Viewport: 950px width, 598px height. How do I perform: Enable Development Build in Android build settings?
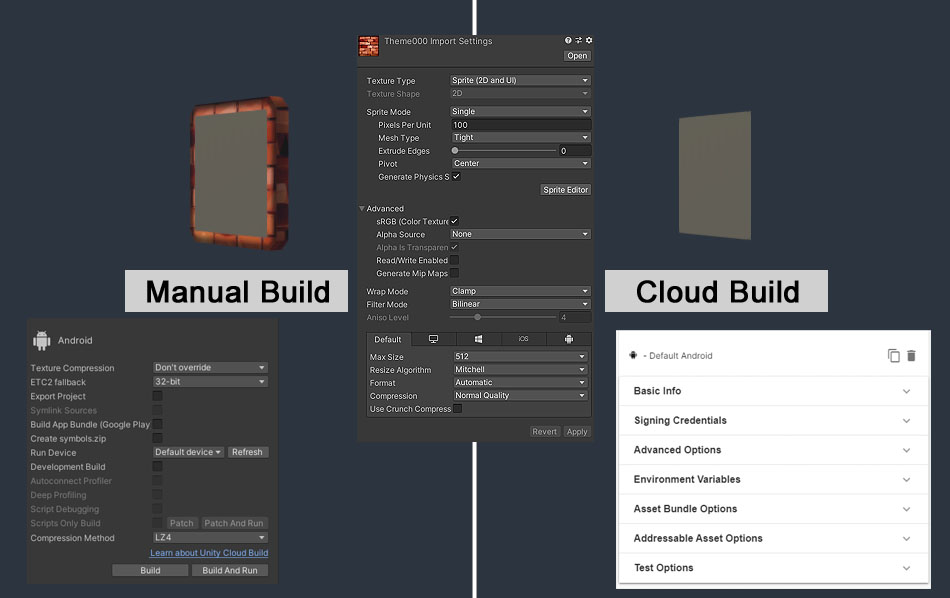pyautogui.click(x=157, y=466)
